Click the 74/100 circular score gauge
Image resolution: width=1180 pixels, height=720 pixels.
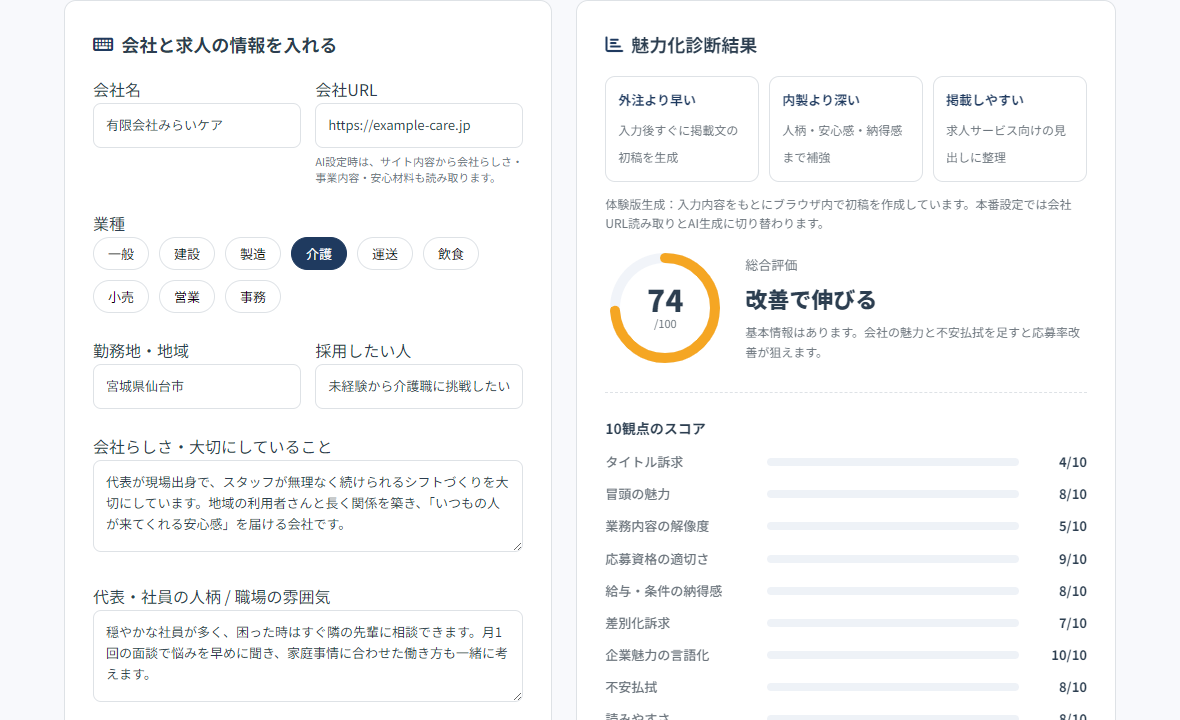coord(665,308)
